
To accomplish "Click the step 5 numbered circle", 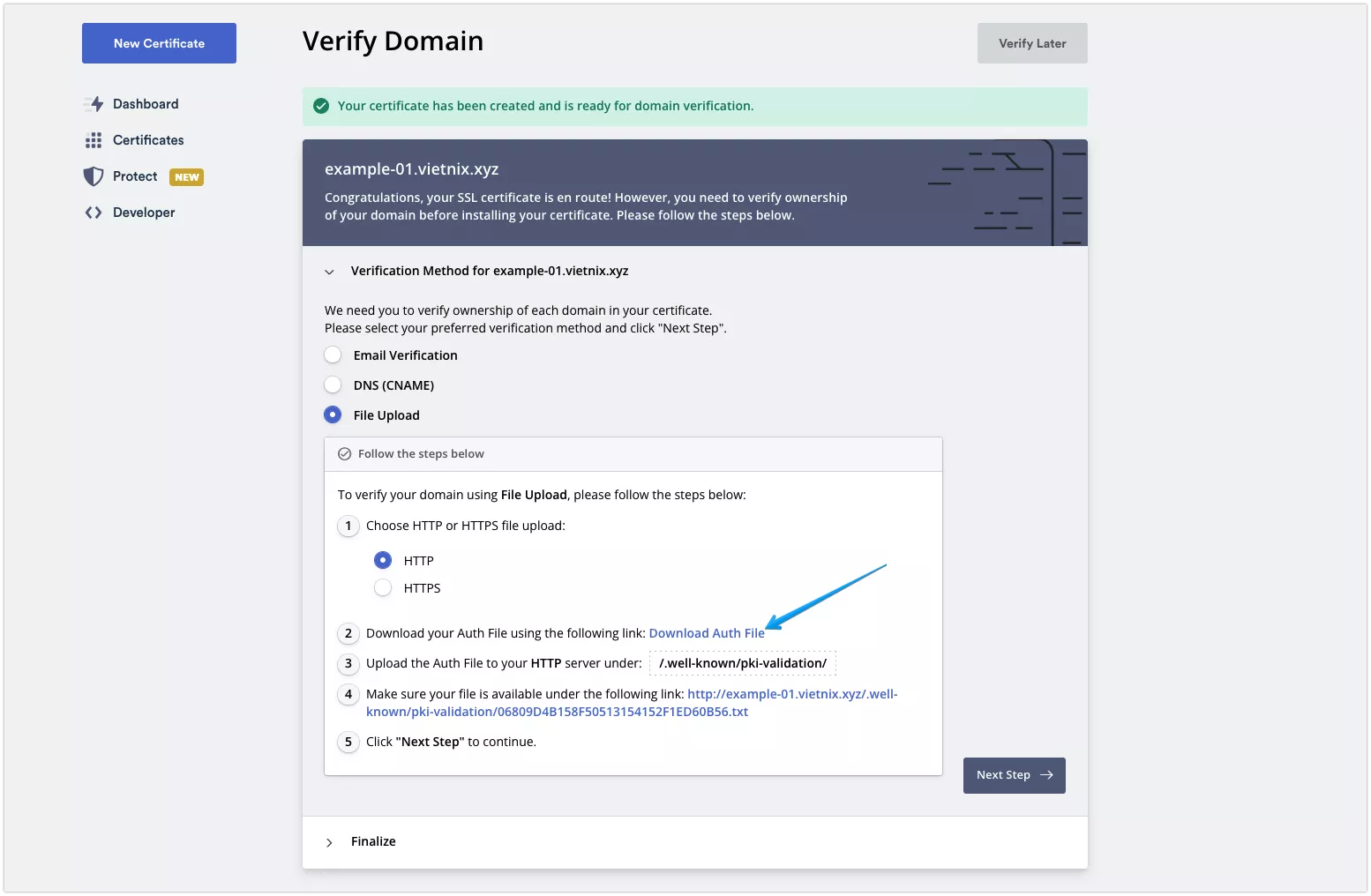I will (348, 742).
